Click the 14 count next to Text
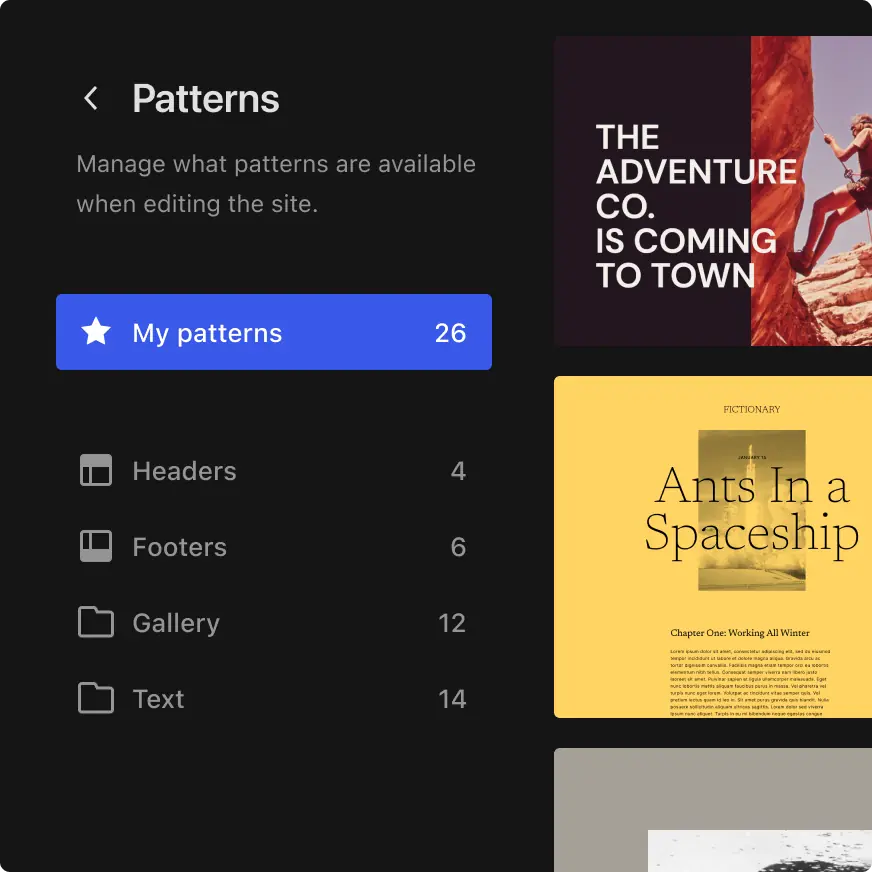 click(x=452, y=699)
